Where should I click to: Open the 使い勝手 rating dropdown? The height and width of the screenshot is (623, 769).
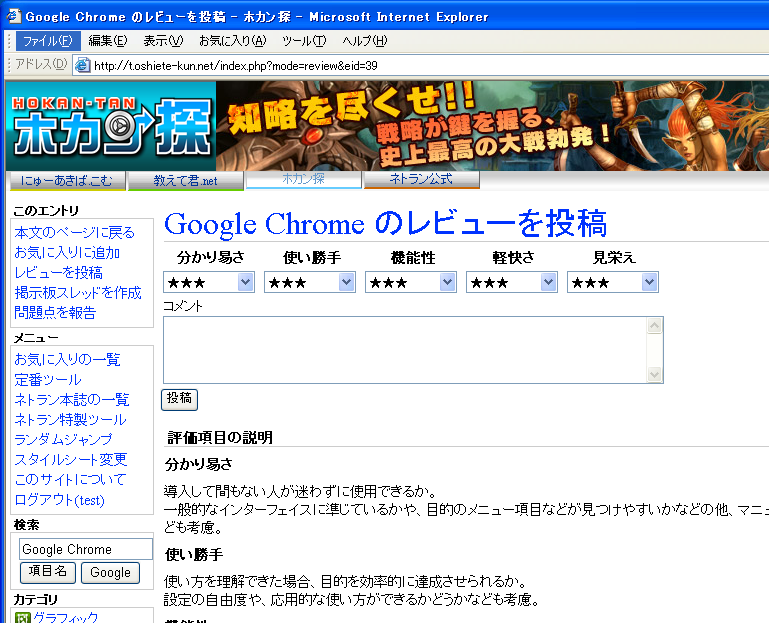click(310, 282)
